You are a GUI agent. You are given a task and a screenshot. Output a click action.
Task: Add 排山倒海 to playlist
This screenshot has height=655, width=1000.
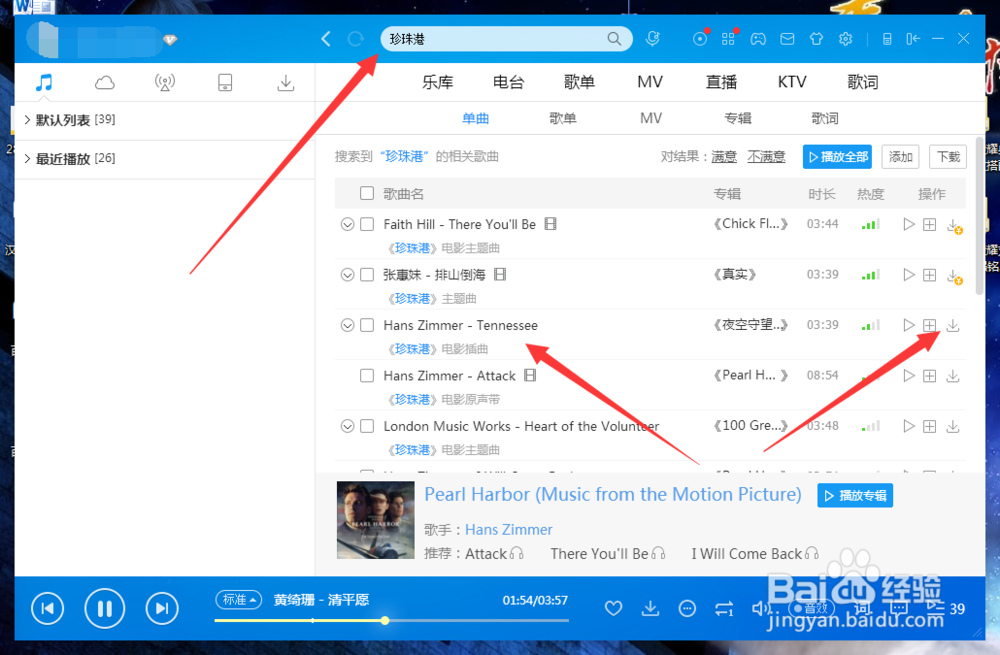point(930,275)
